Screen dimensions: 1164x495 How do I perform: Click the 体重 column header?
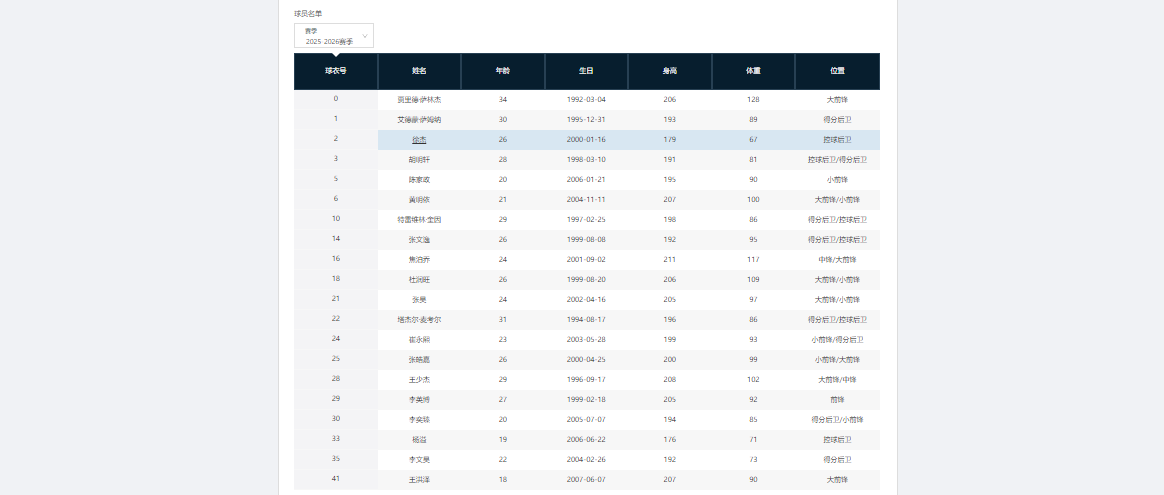tap(753, 71)
